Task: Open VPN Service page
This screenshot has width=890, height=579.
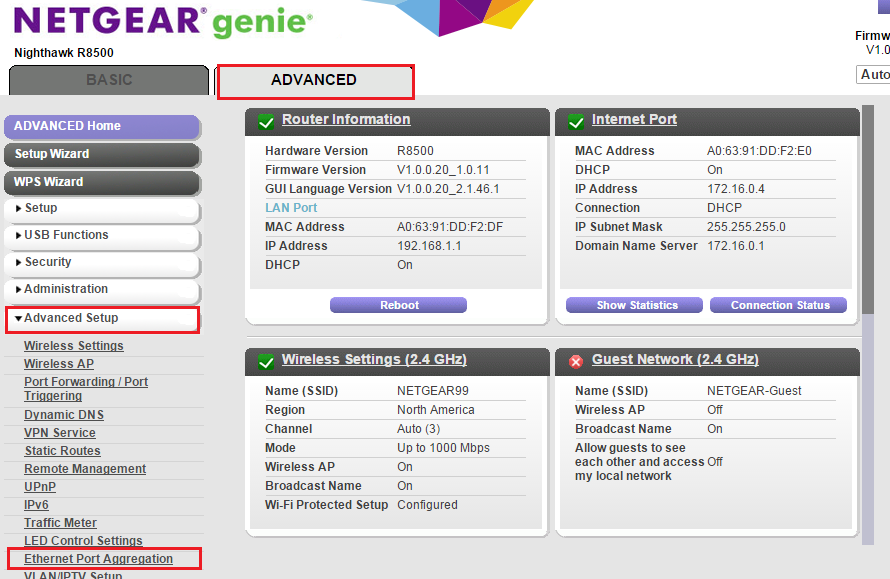Action: (60, 433)
